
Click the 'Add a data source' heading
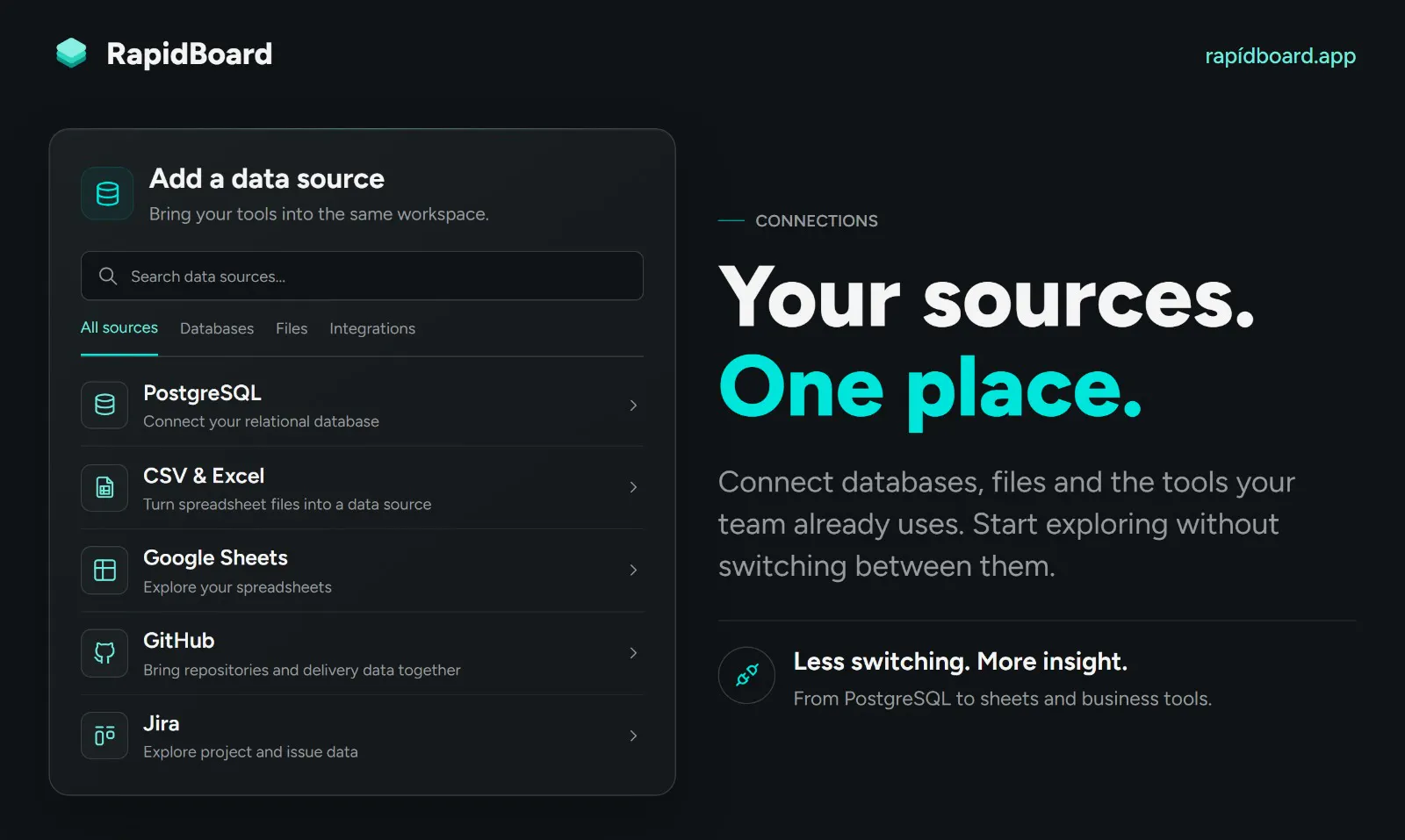pos(267,178)
